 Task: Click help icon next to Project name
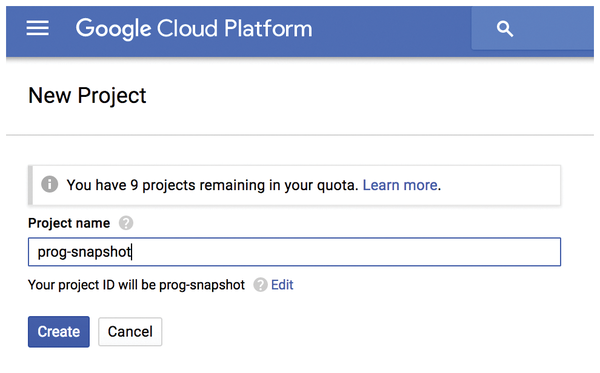tap(126, 223)
